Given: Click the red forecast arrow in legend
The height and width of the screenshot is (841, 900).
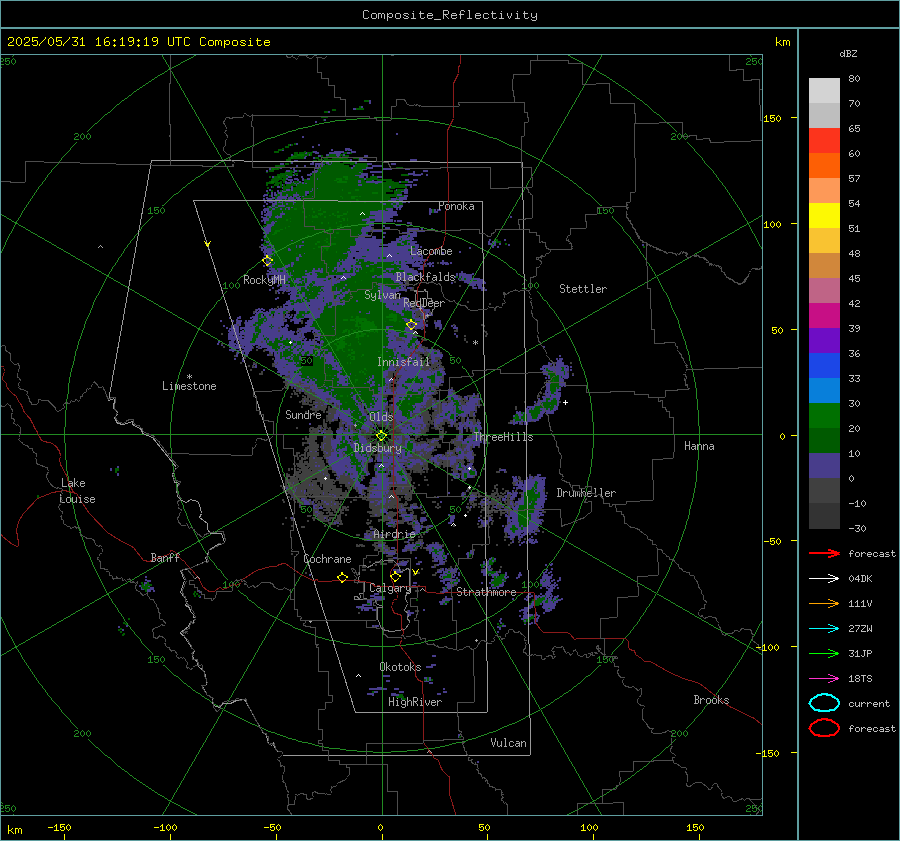Looking at the screenshot, I should coord(824,553).
